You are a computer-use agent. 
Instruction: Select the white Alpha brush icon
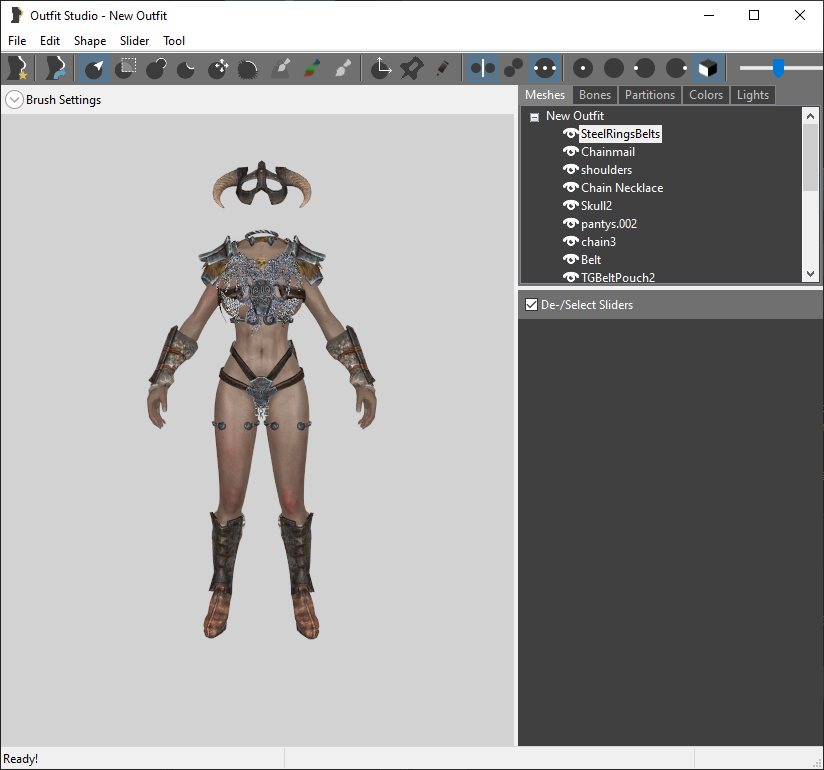click(343, 68)
